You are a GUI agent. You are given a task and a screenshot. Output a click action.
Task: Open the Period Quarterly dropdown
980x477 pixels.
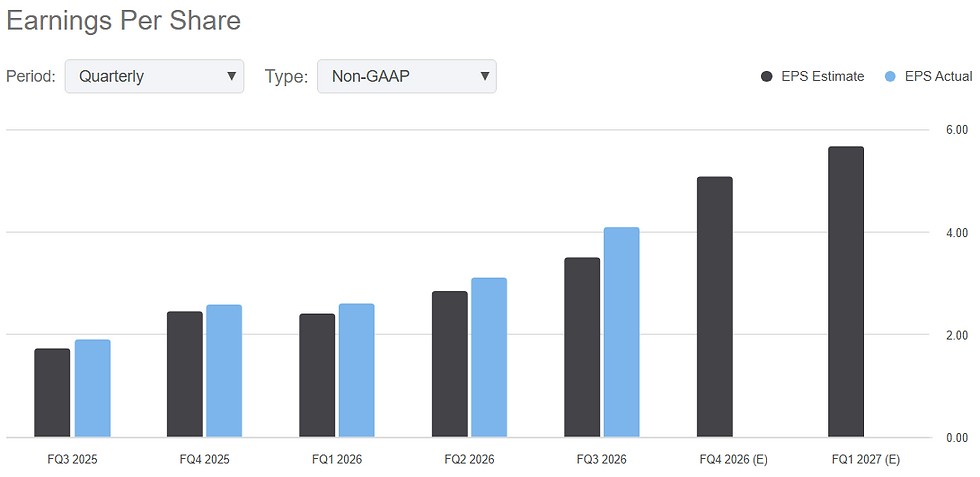point(154,76)
